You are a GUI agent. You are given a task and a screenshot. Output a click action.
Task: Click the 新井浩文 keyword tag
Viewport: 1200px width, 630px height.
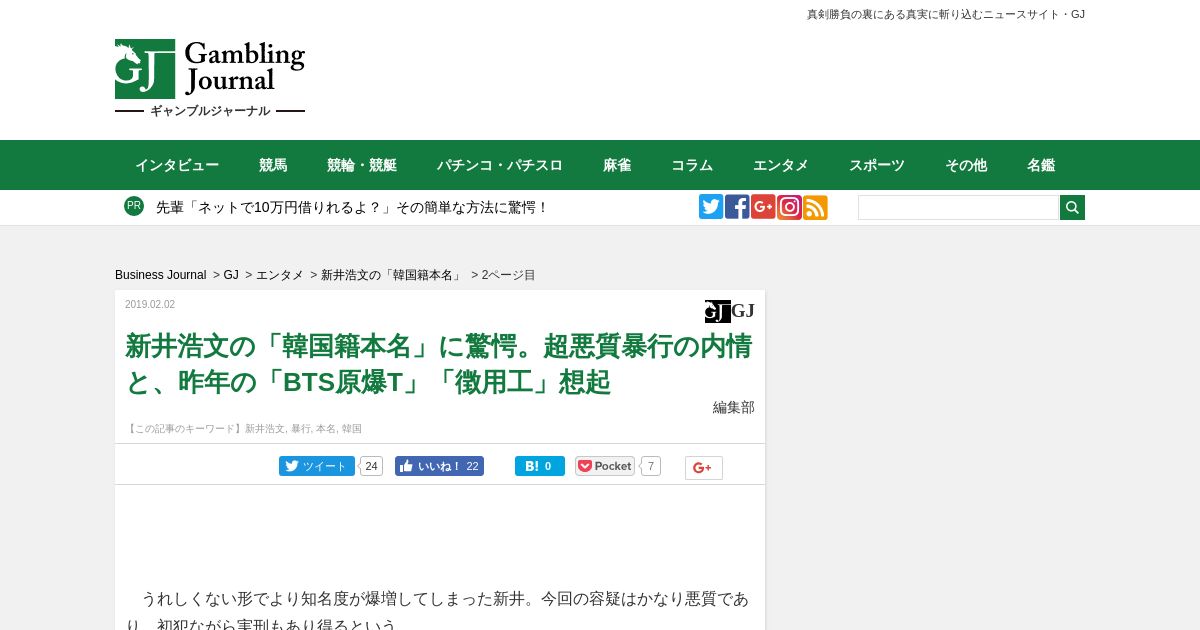click(265, 429)
